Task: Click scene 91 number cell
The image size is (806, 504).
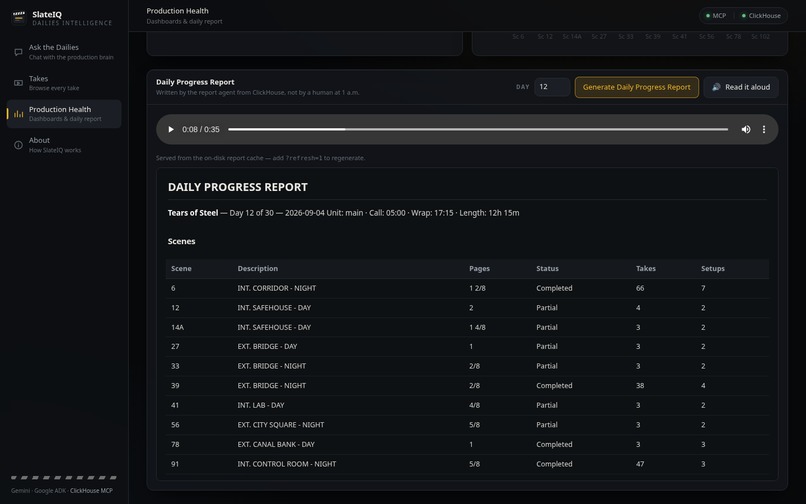Action: (x=175, y=463)
